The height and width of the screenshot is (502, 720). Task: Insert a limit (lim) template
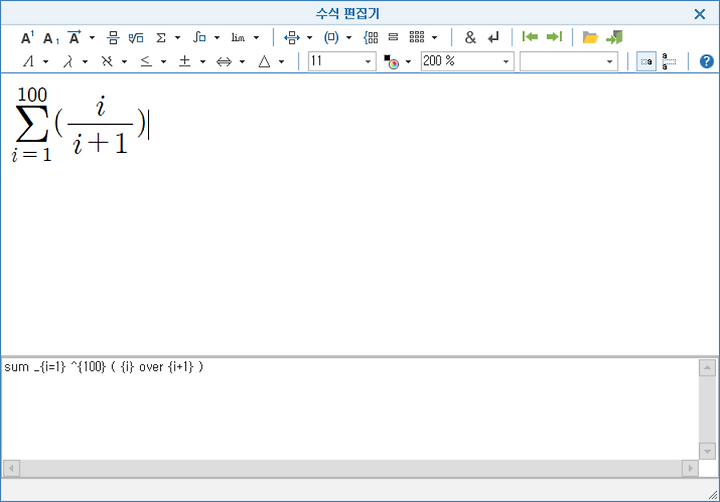tap(238, 38)
